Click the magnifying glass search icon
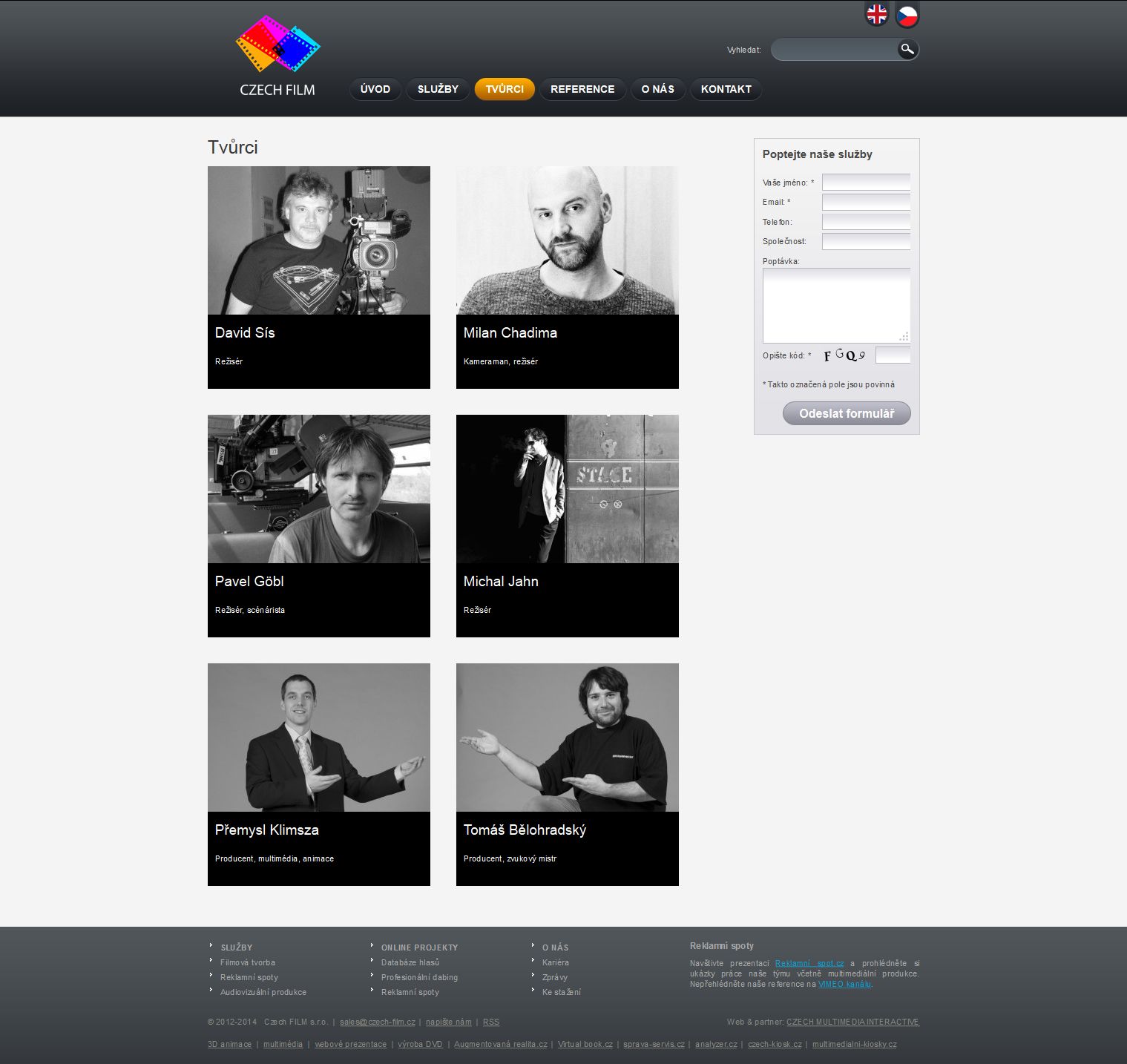Image resolution: width=1127 pixels, height=1064 pixels. (x=907, y=50)
